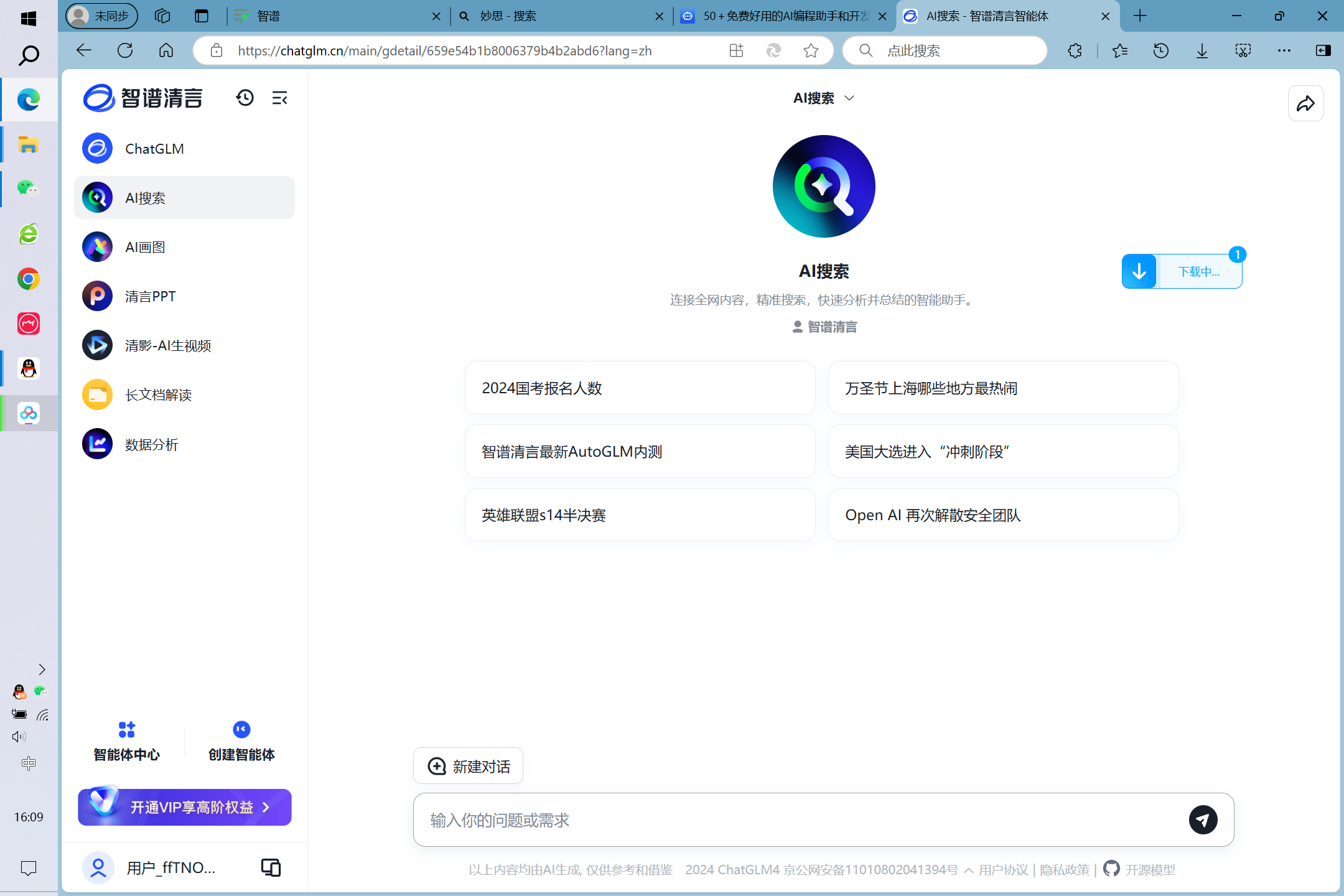Image resolution: width=1344 pixels, height=896 pixels.
Task: Open 创建智能体 to create an agent
Action: pos(241,742)
